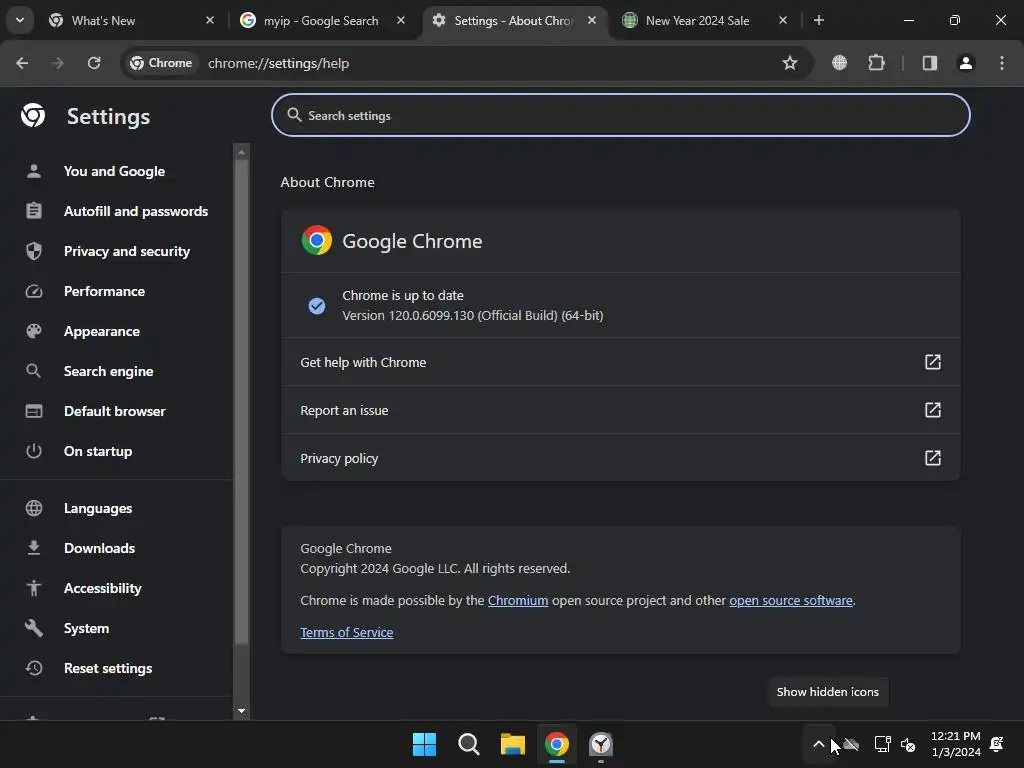The height and width of the screenshot is (768, 1024).
Task: Click the Chrome site info chip in address bar
Action: [161, 63]
